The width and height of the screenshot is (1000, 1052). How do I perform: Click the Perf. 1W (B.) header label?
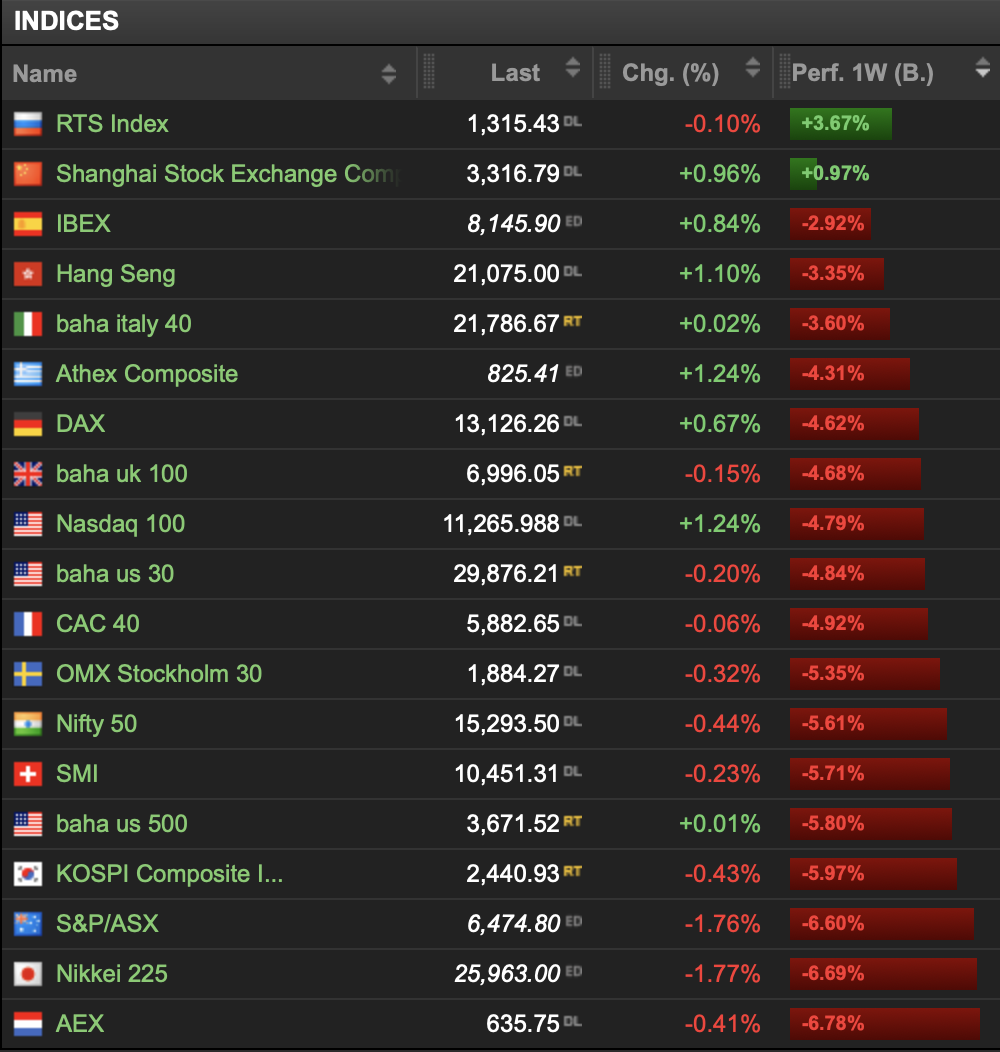tap(862, 72)
